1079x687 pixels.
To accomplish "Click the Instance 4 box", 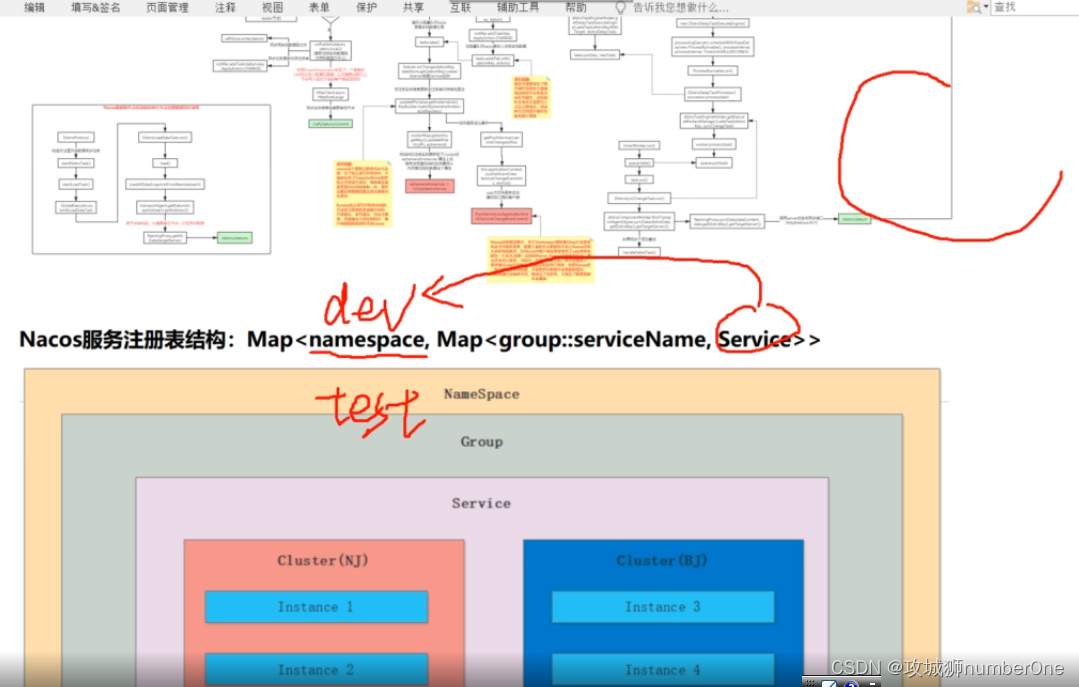I will tap(663, 670).
